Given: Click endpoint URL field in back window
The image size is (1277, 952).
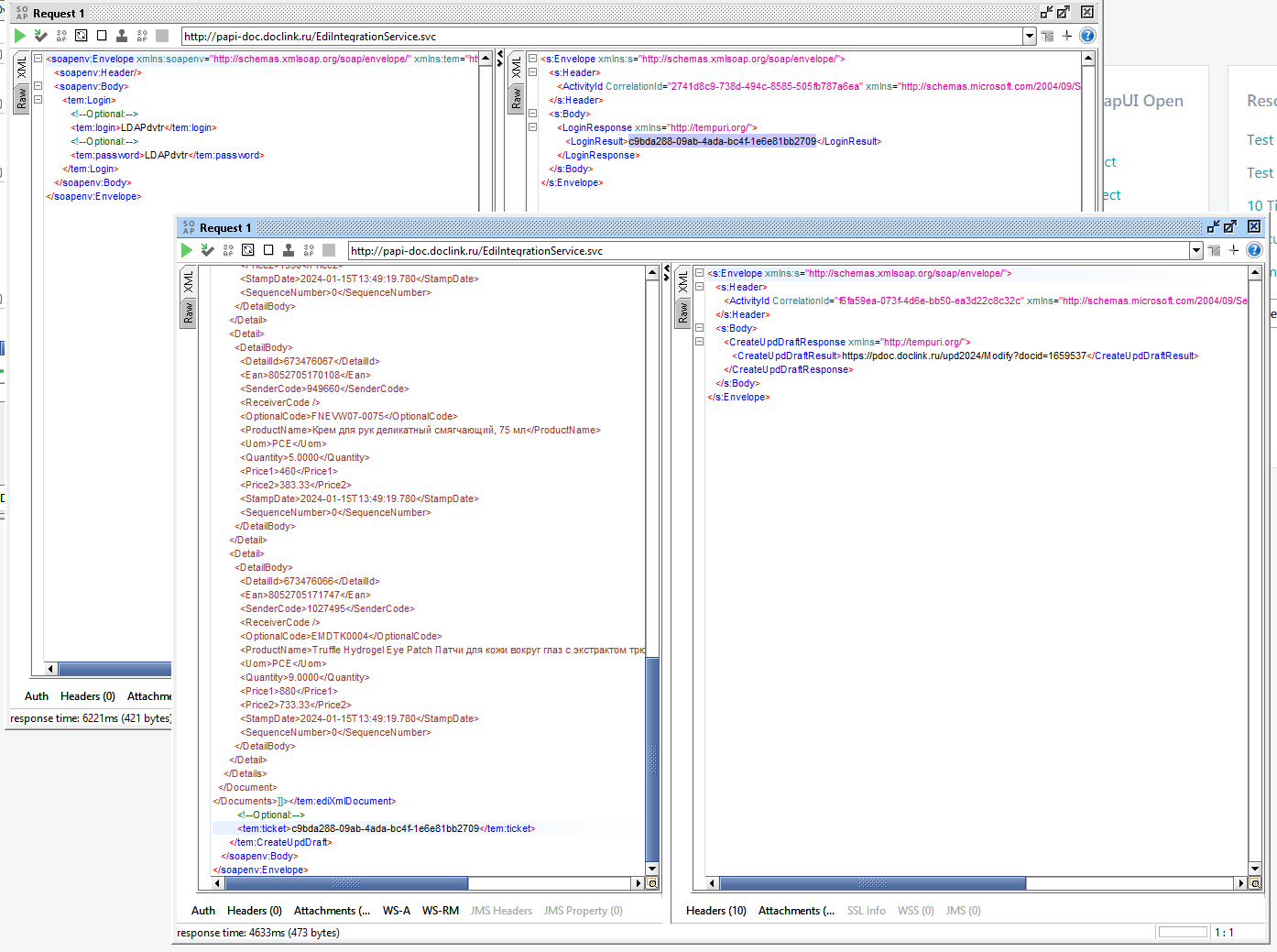Looking at the screenshot, I should [602, 36].
